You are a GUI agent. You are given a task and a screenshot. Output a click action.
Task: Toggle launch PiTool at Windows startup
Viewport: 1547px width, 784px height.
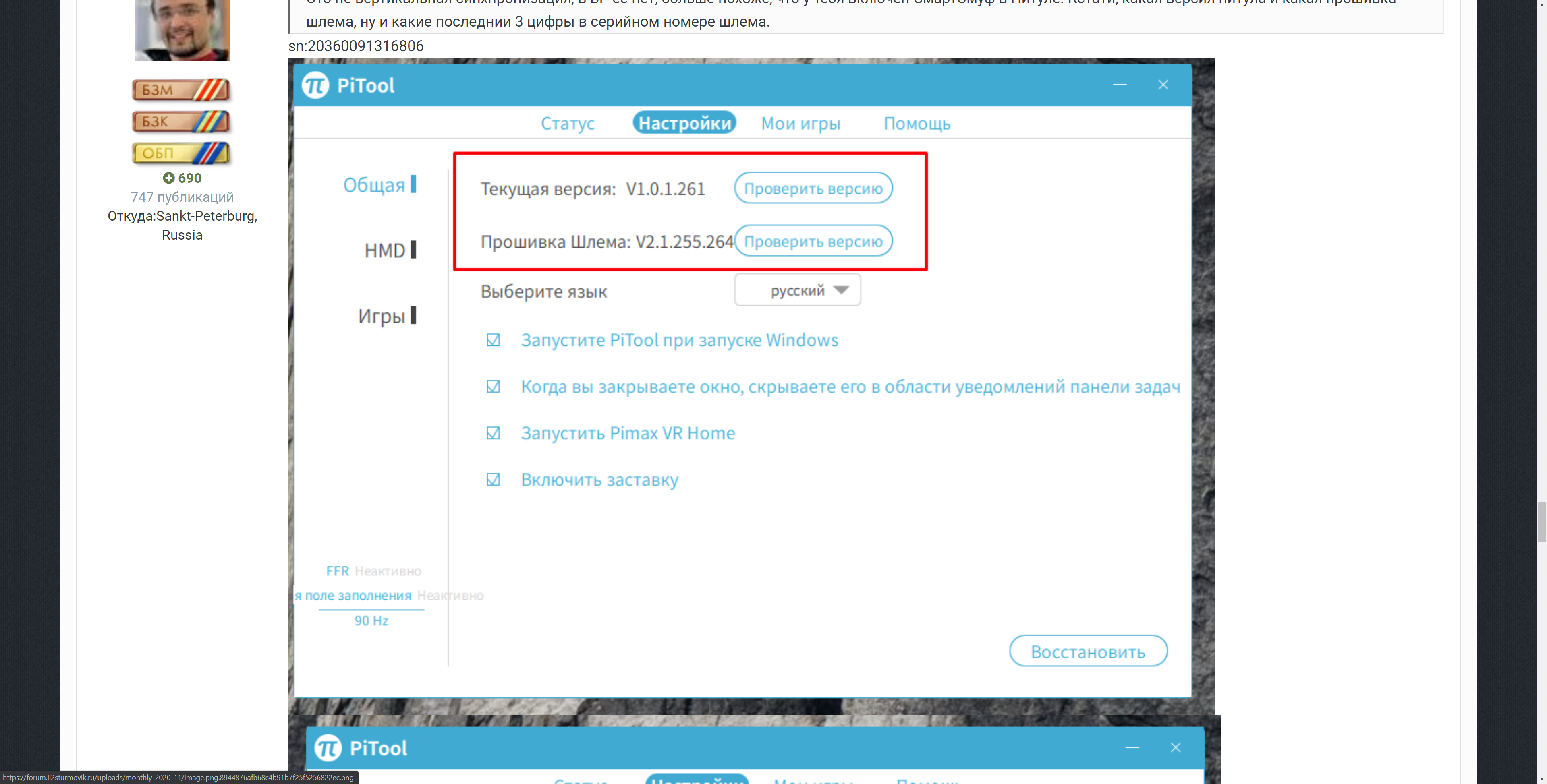click(x=493, y=340)
